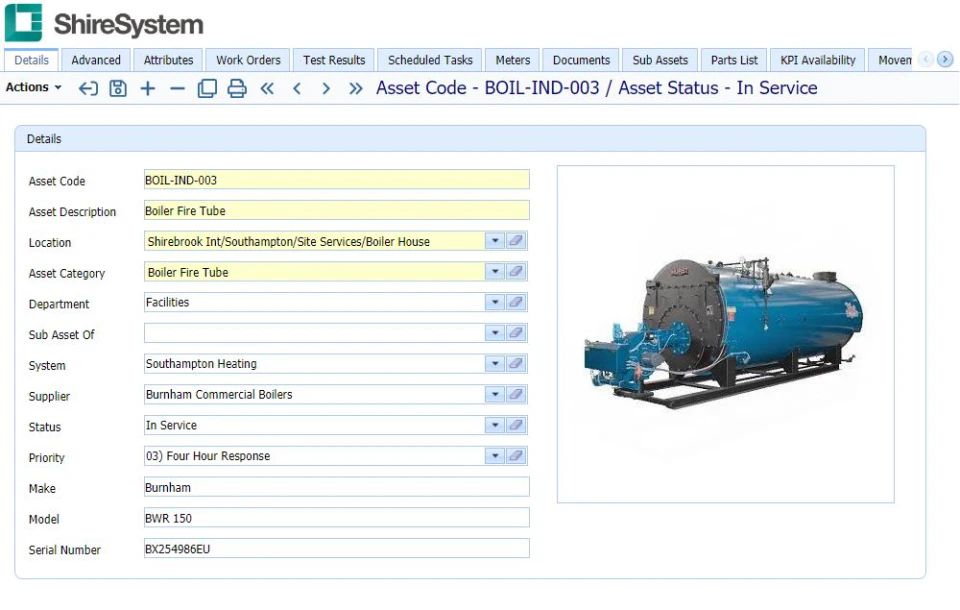The height and width of the screenshot is (610, 960).
Task: Open the Location dropdown arrow
Action: tap(495, 240)
